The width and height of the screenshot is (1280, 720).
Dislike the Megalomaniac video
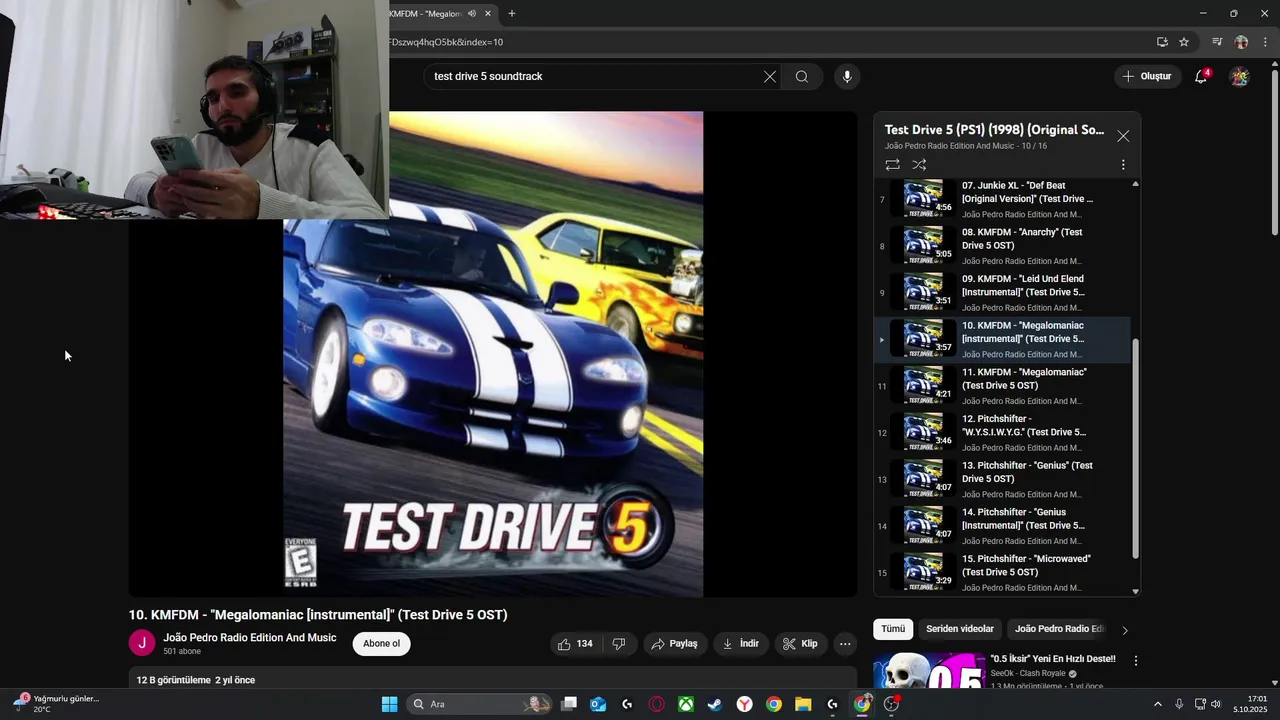pyautogui.click(x=619, y=644)
